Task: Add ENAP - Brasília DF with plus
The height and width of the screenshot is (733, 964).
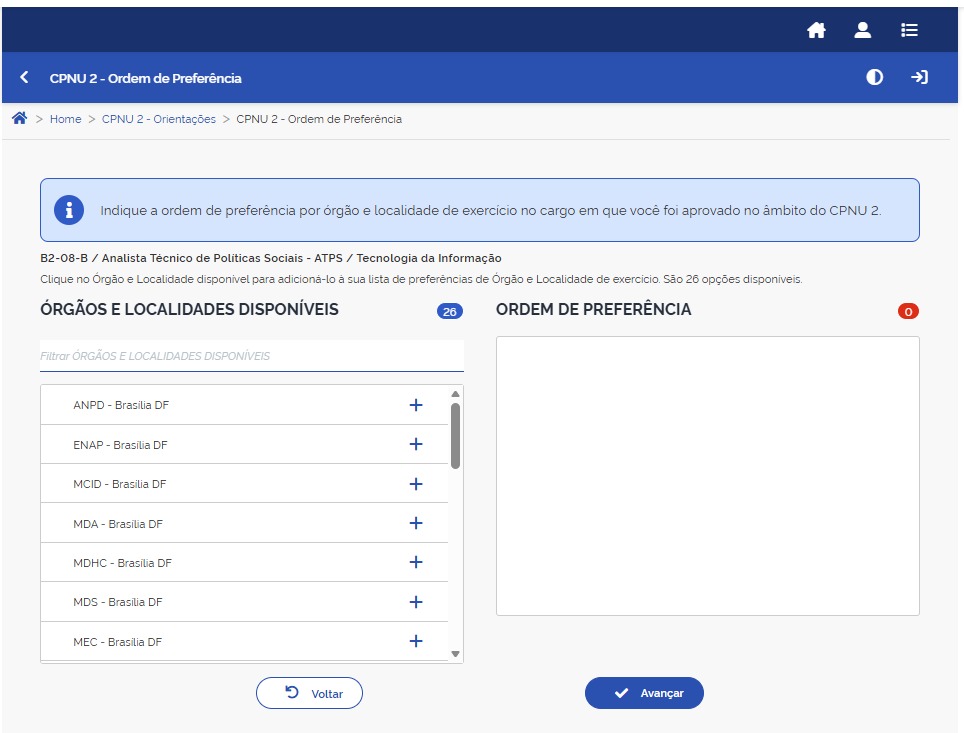Action: [x=416, y=444]
